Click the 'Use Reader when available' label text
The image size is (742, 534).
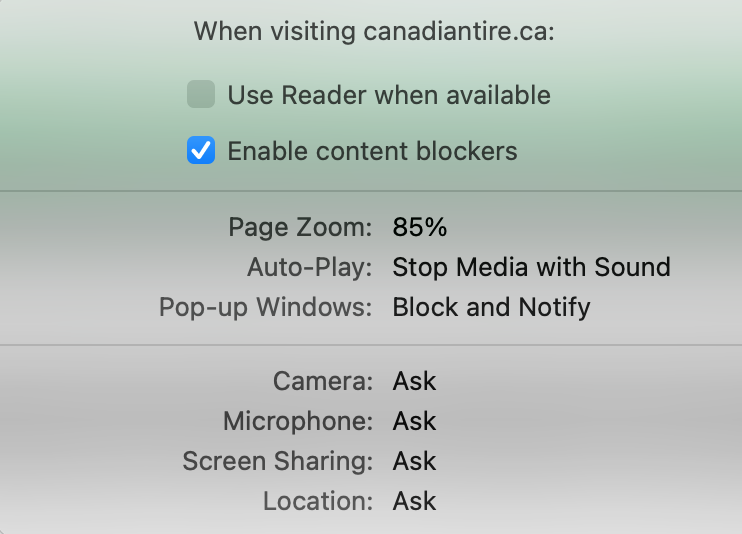pos(388,96)
